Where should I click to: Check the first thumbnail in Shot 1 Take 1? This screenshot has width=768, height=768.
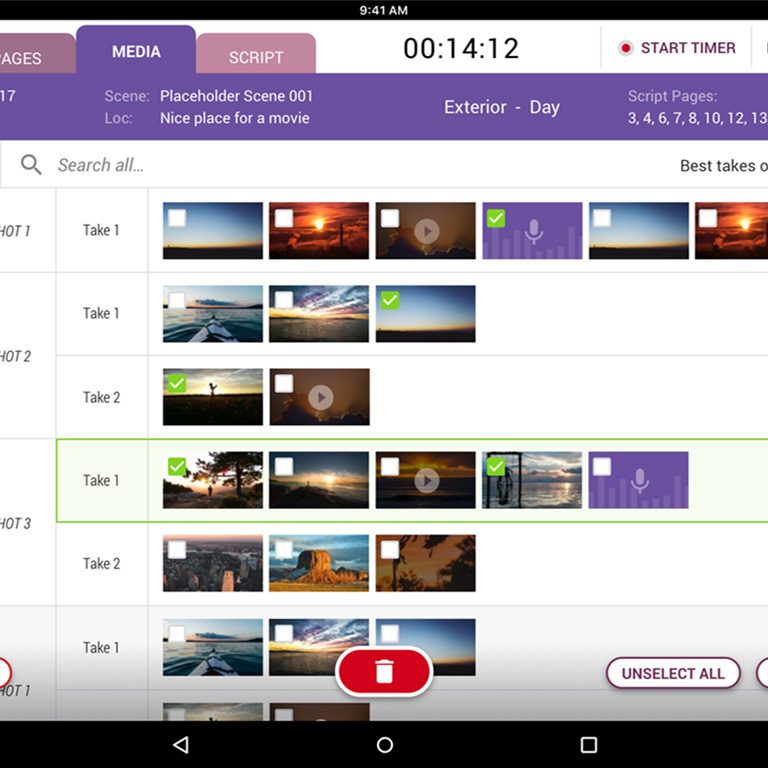(177, 218)
